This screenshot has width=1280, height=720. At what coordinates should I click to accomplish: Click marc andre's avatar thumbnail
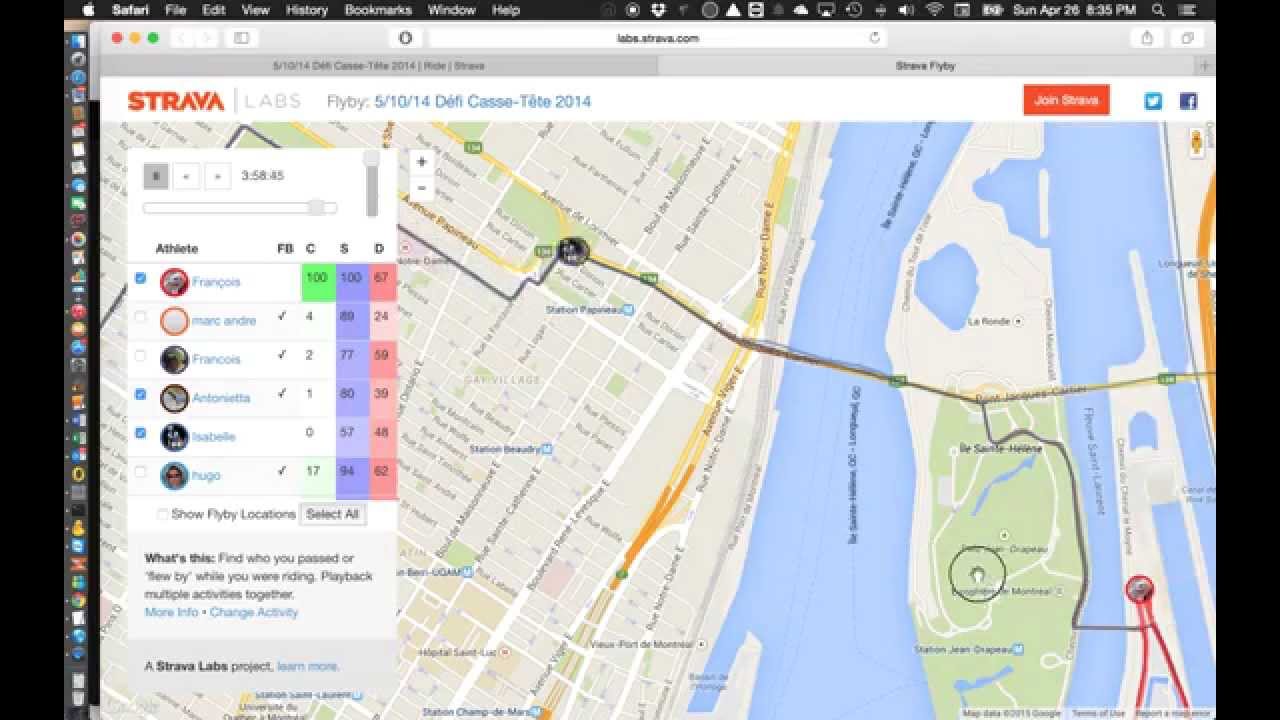point(174,321)
